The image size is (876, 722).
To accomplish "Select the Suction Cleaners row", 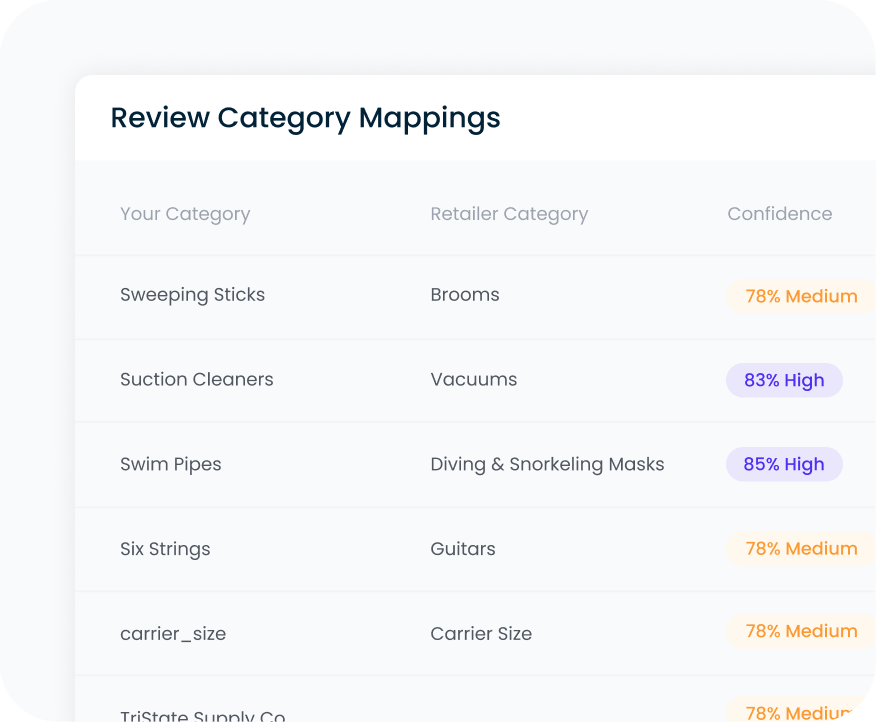I will [x=196, y=379].
